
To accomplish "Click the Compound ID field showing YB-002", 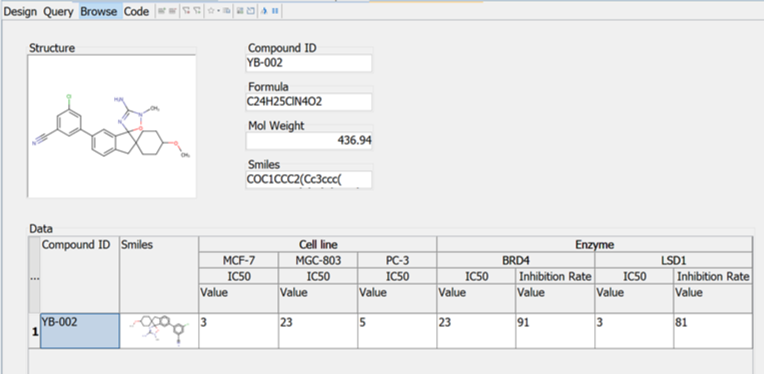I will pos(309,63).
